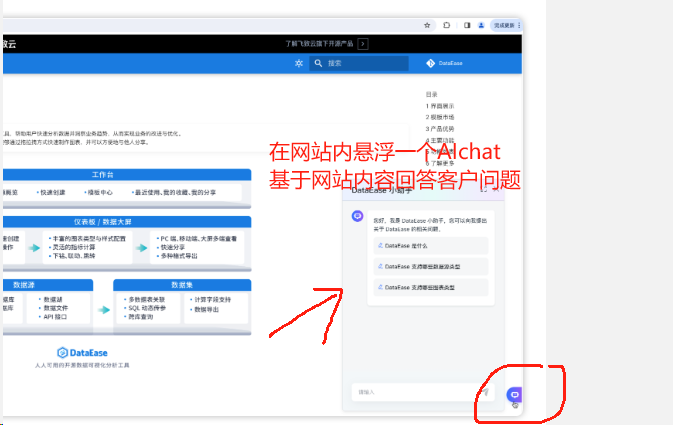
Task: Click the 数据集 diagram header
Action: (x=182, y=285)
